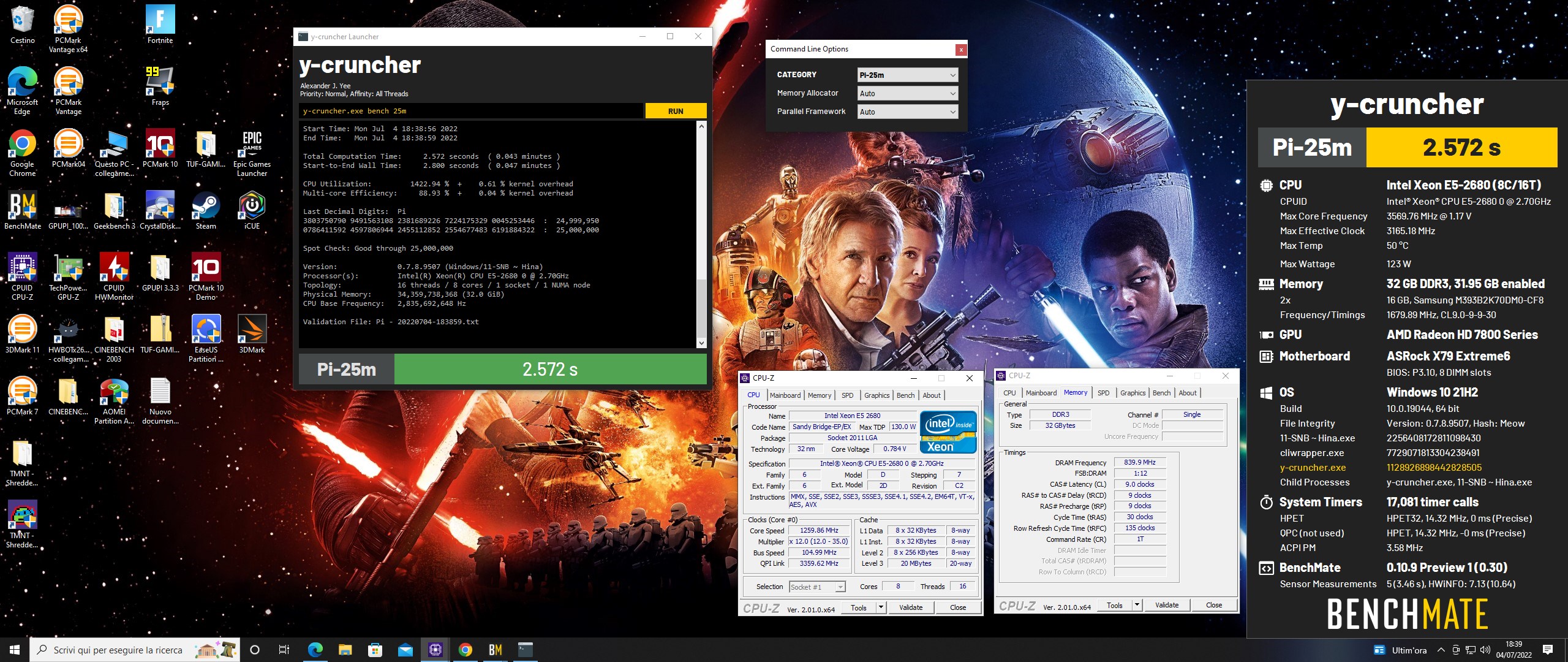Click Close button in left CPU-Z window

(958, 607)
